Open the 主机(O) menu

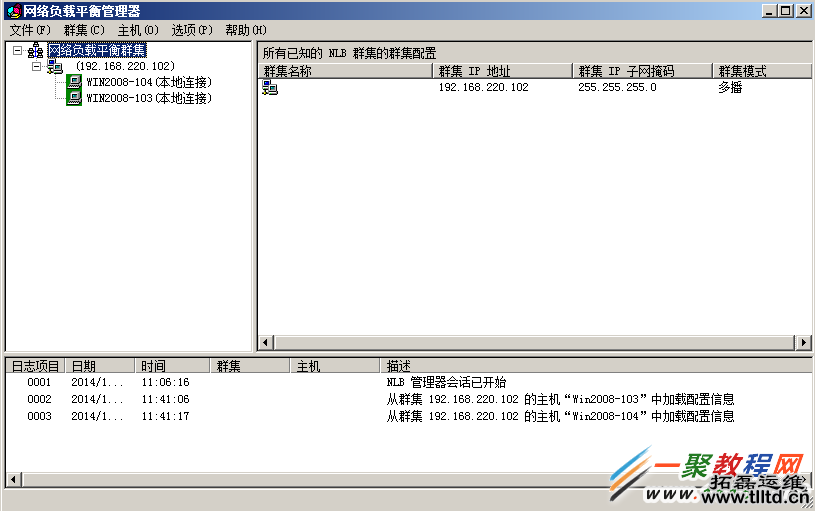(x=138, y=30)
